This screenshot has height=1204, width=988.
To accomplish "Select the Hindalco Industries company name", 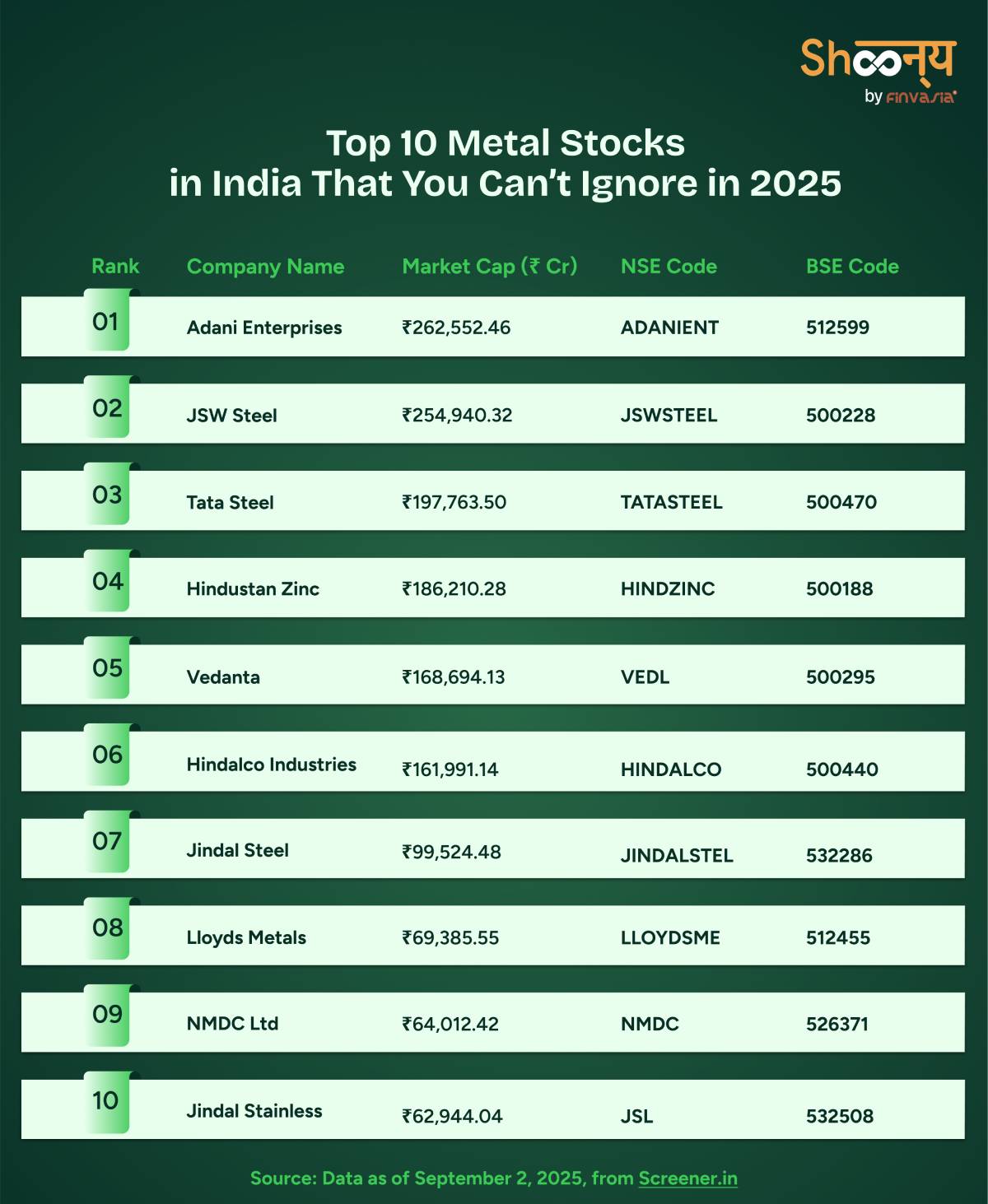I will tap(271, 765).
